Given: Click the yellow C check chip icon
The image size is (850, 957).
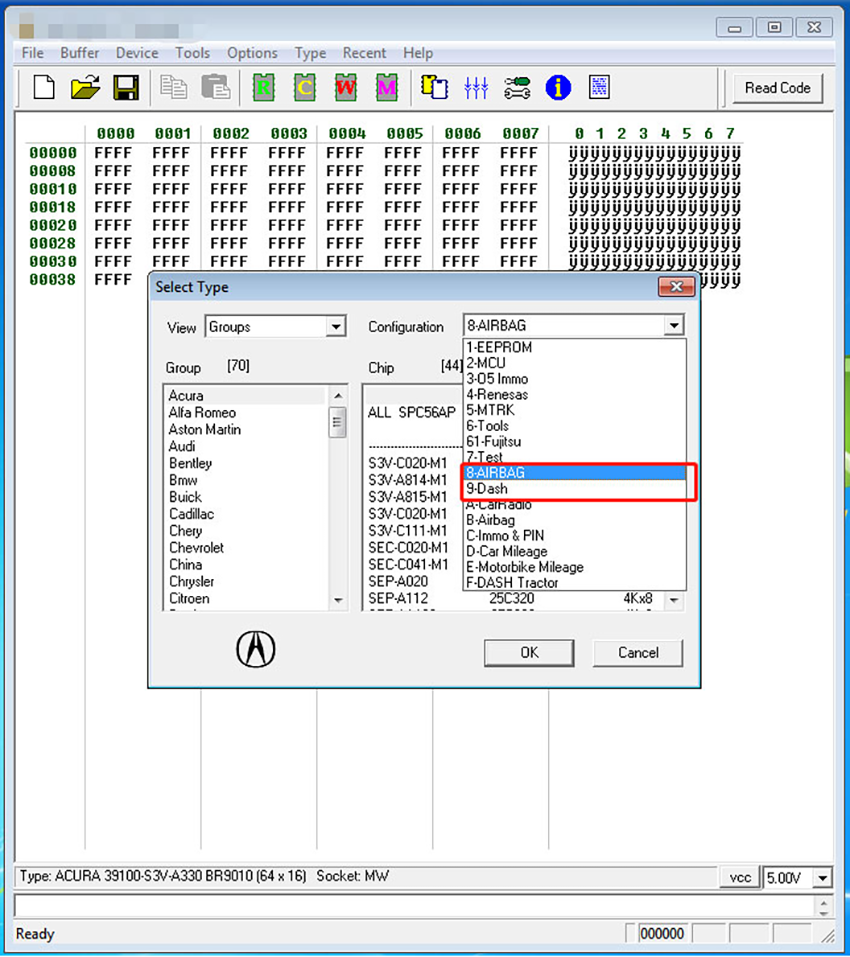Looking at the screenshot, I should pyautogui.click(x=305, y=87).
